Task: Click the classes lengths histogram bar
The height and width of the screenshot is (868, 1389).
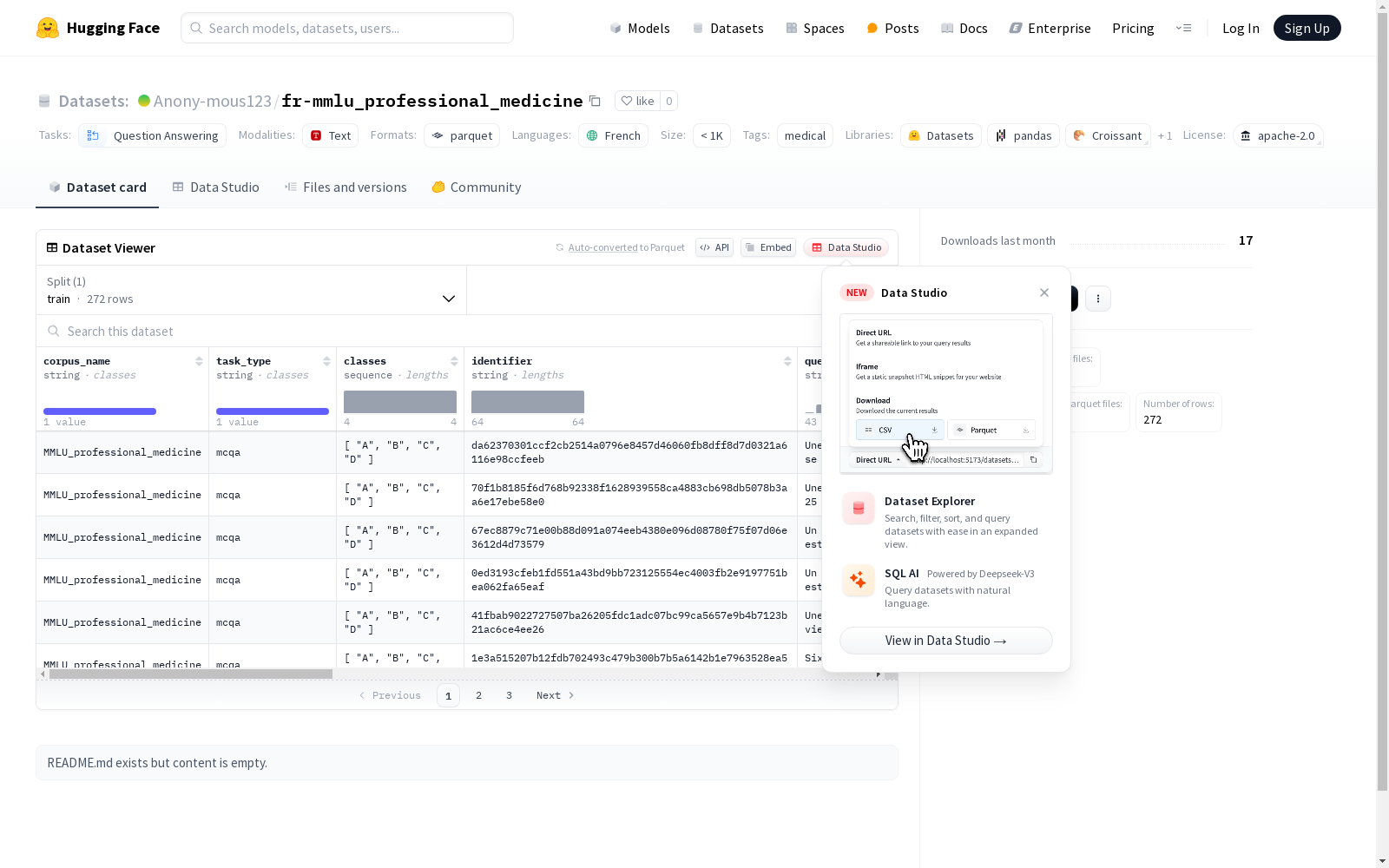Action: tap(400, 402)
